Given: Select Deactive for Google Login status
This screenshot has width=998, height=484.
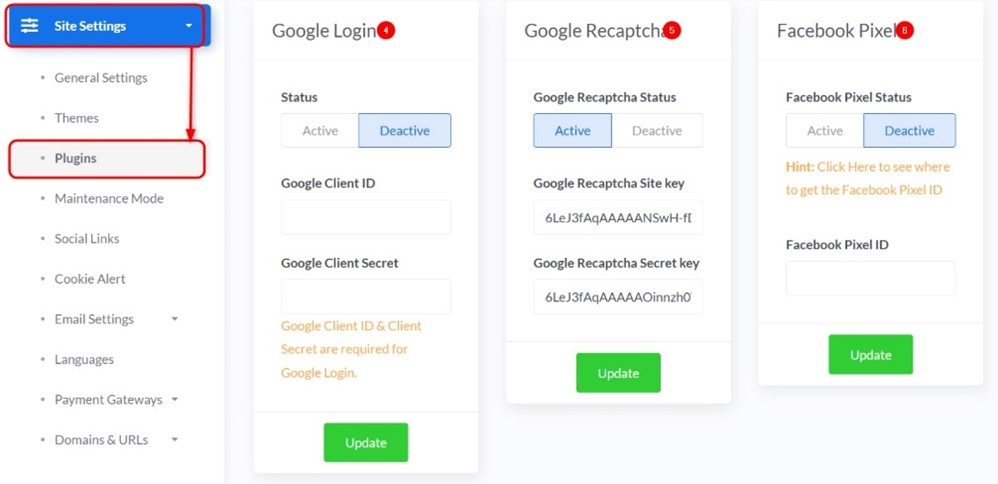Looking at the screenshot, I should tap(405, 131).
